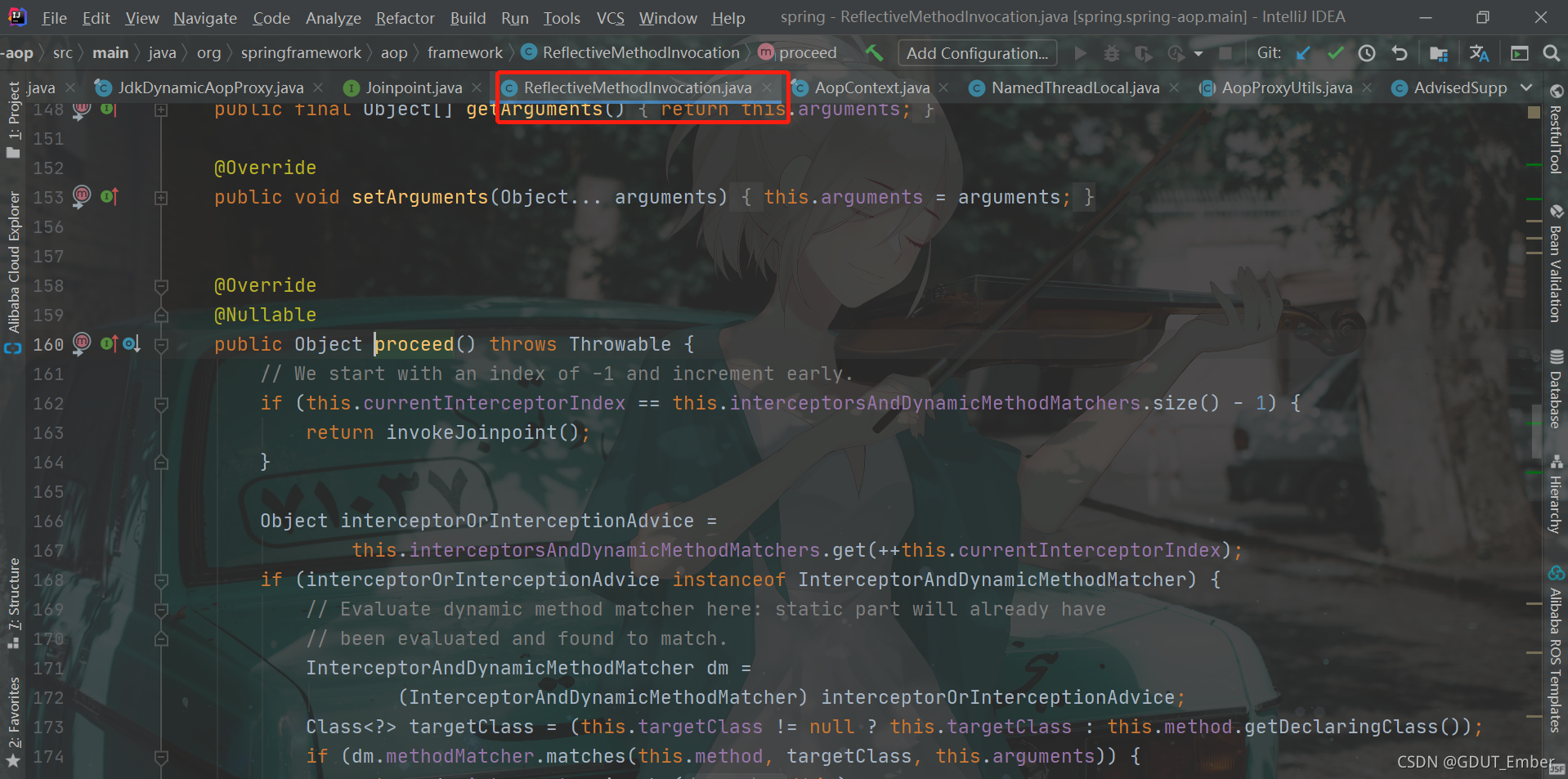Viewport: 1568px width, 779px height.
Task: Open the Help menu
Action: [728, 17]
